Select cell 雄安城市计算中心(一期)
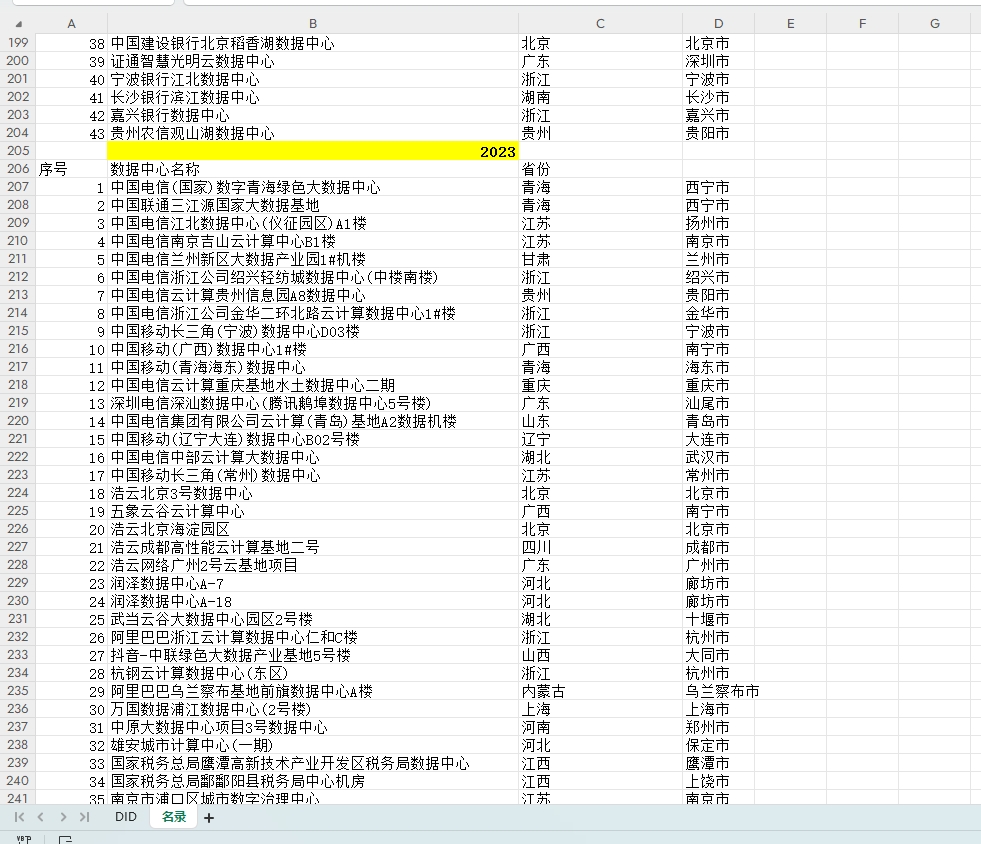The height and width of the screenshot is (844, 981). coord(313,746)
